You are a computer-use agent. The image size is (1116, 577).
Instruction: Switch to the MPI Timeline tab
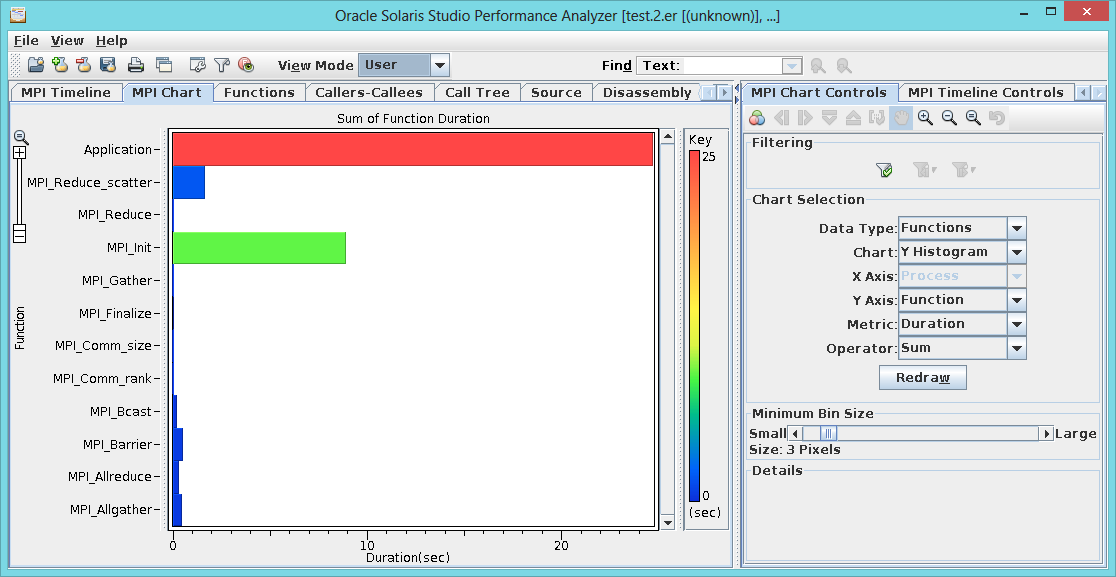[65, 92]
